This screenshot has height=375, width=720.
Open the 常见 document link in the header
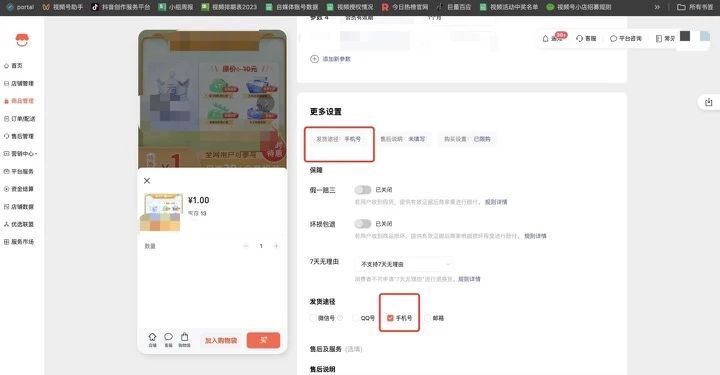tap(665, 39)
